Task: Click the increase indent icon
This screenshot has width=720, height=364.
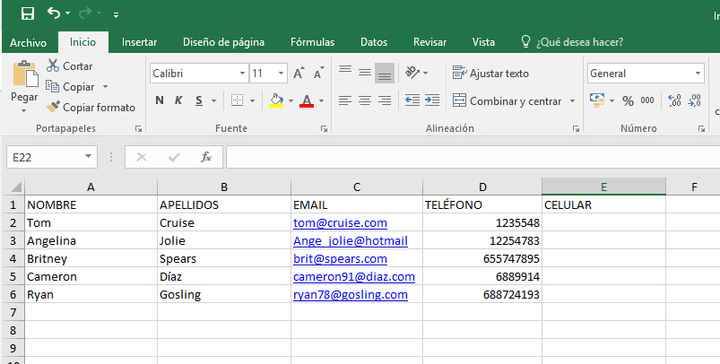Action: (x=432, y=101)
